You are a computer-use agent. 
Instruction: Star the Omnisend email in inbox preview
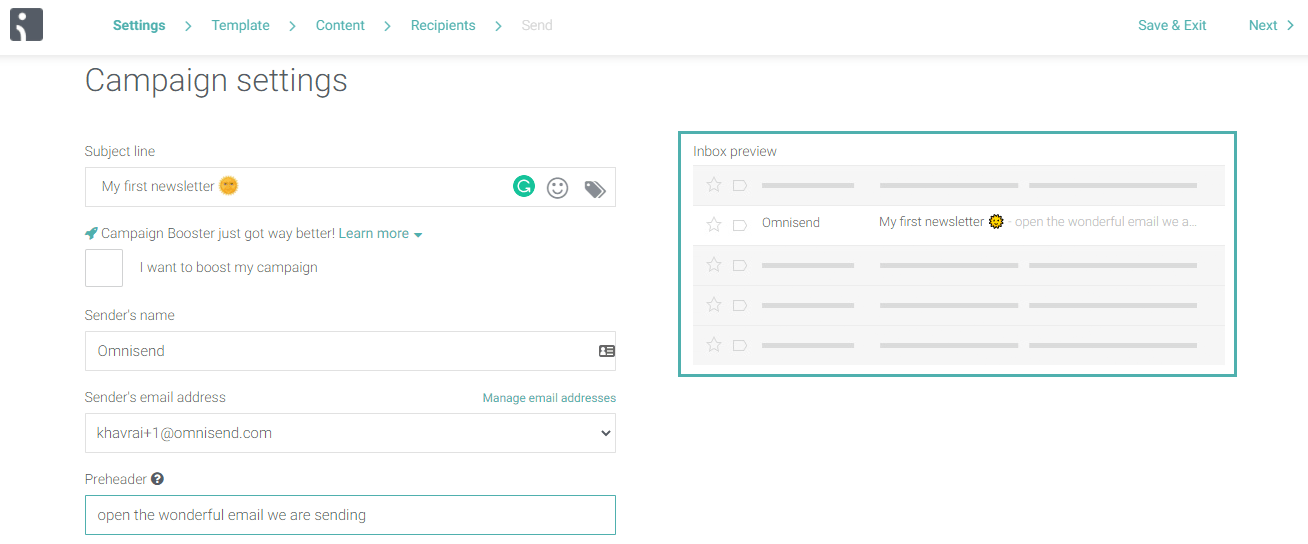(714, 224)
